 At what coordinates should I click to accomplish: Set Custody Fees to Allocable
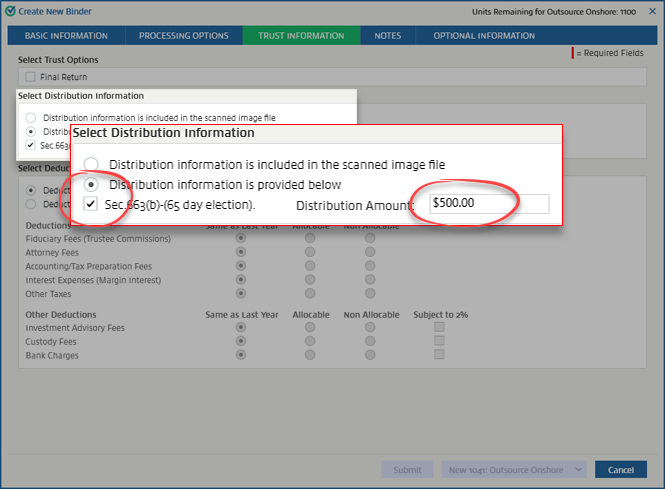(310, 341)
